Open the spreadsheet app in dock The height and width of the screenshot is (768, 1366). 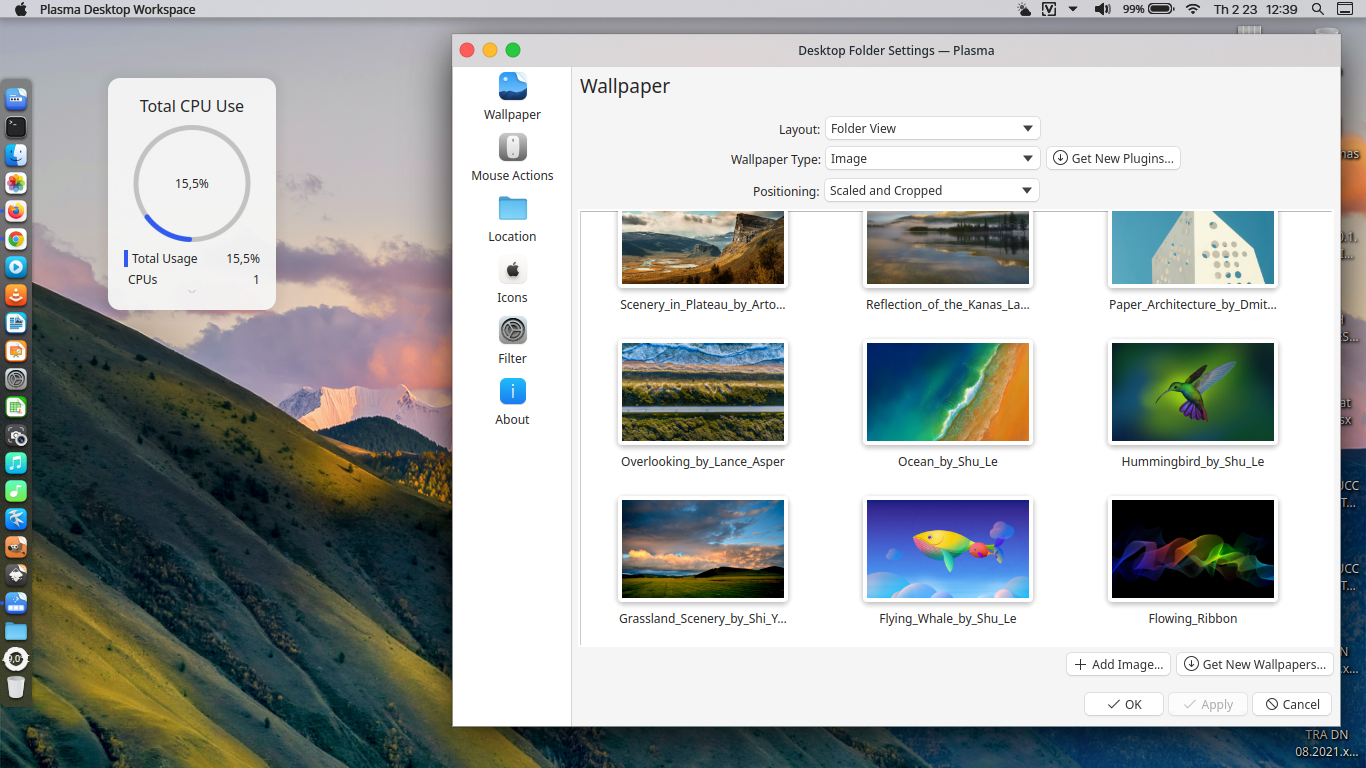tap(16, 407)
